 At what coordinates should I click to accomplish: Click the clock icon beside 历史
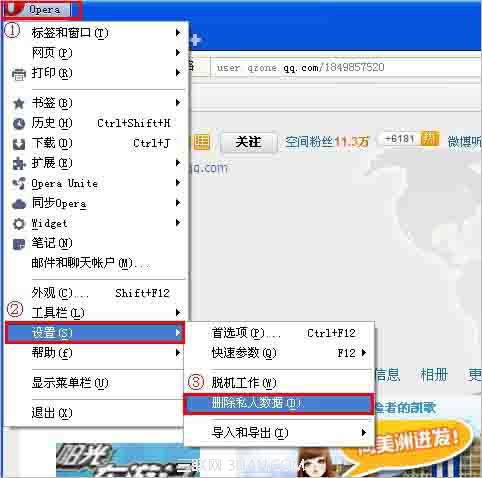[x=19, y=124]
